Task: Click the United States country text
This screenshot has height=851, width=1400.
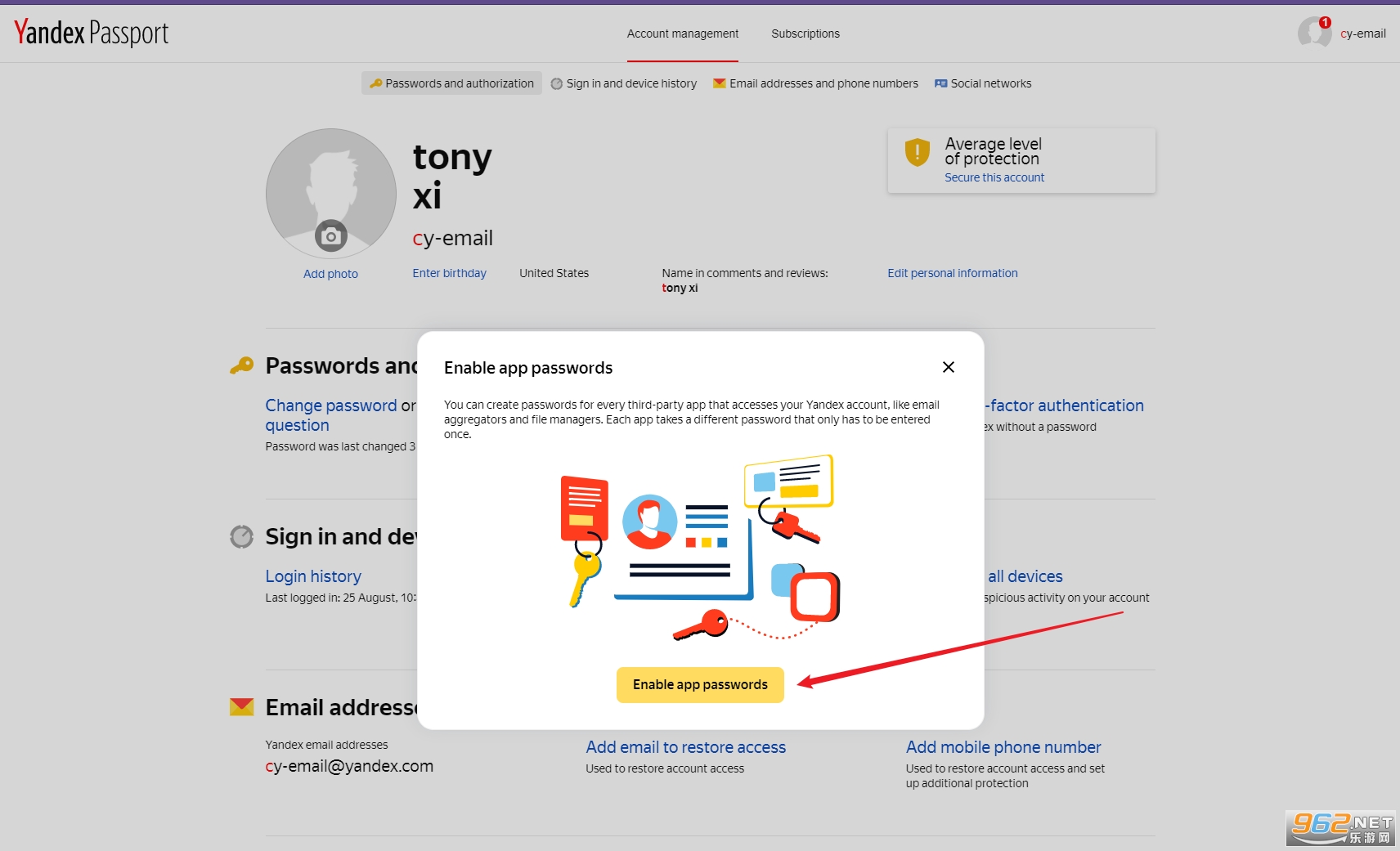Action: click(554, 273)
